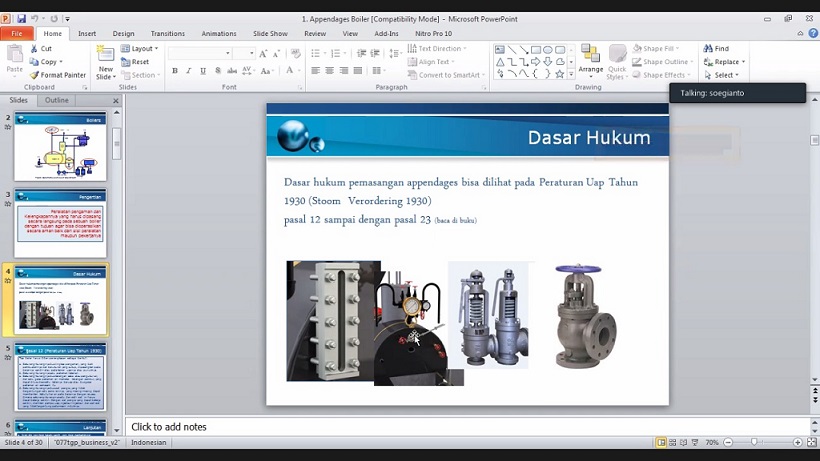Expand the Layout dropdown
This screenshot has width=820, height=461.
140,49
